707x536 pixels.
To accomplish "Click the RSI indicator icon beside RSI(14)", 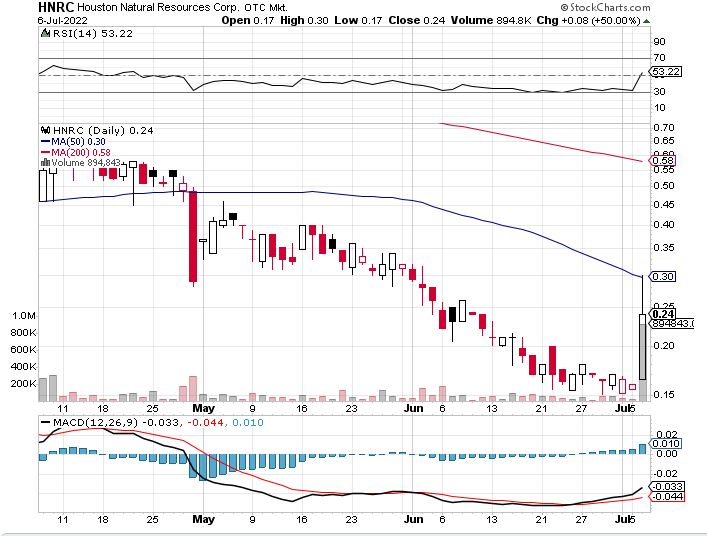I will (45, 33).
